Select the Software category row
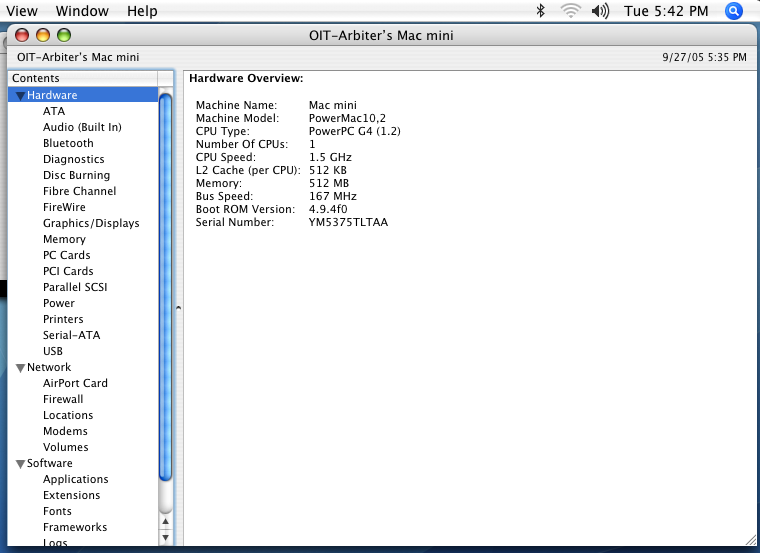This screenshot has width=760, height=553. click(x=83, y=463)
